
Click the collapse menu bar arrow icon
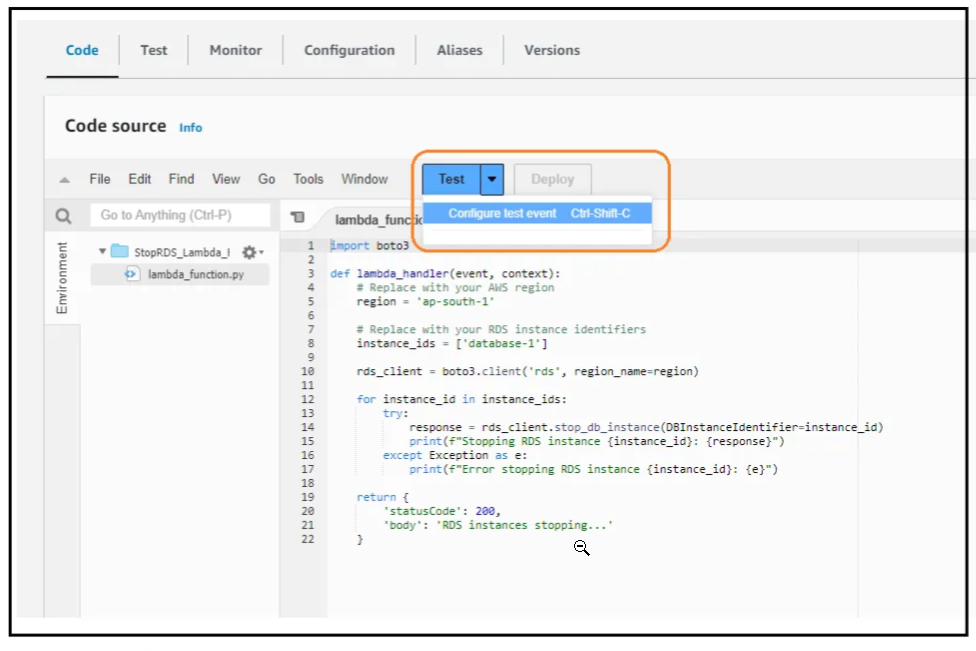pos(65,180)
